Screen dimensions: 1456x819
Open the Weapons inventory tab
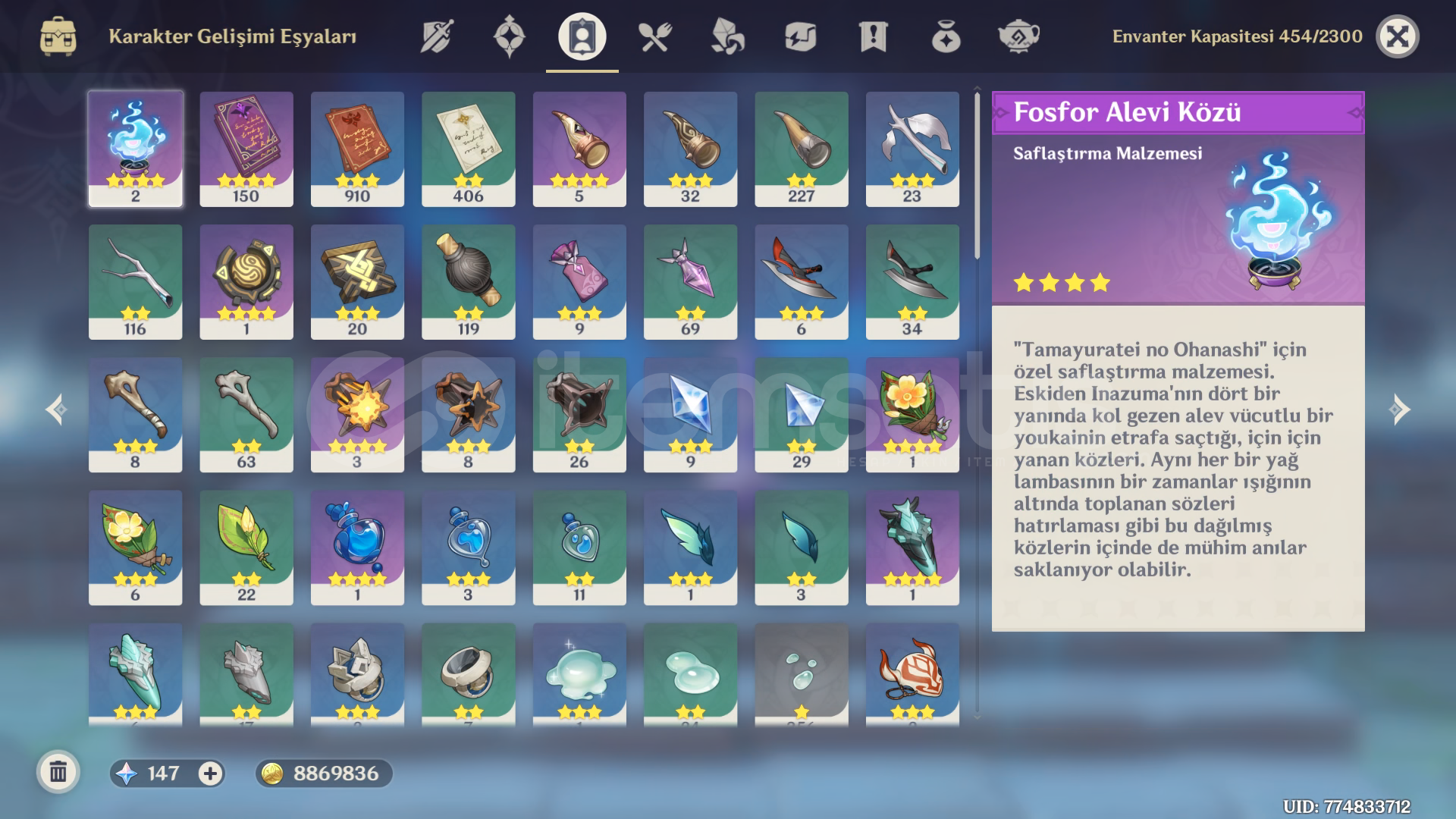[x=437, y=36]
